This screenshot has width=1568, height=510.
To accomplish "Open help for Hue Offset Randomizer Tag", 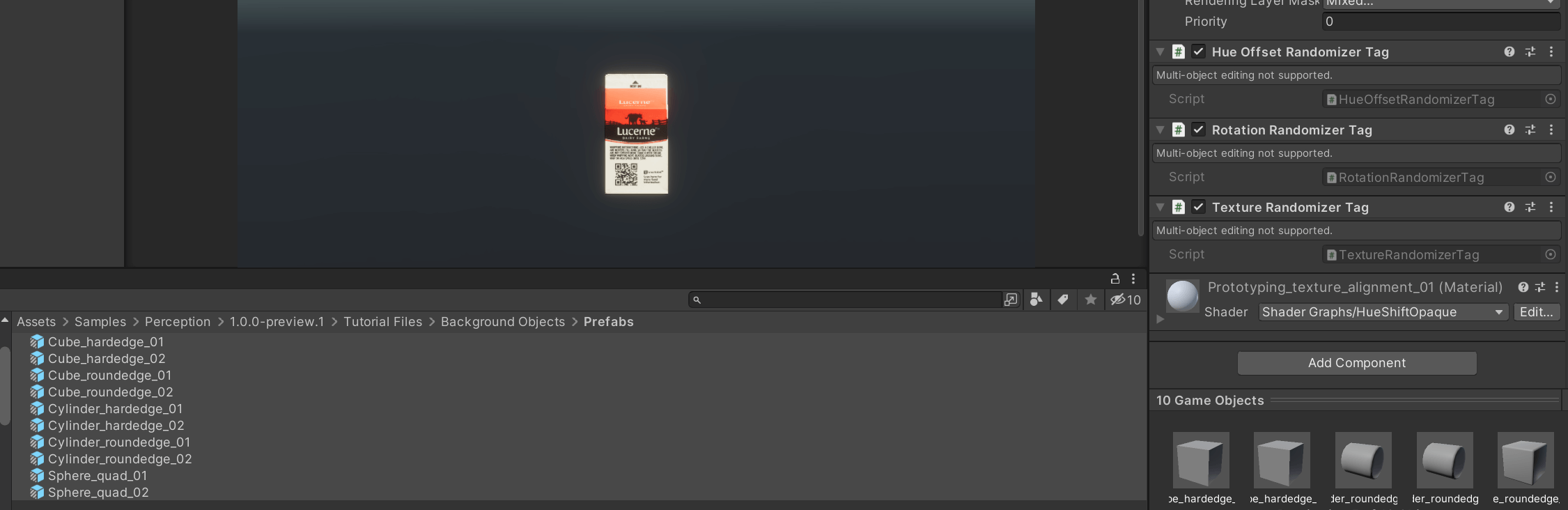I will point(1509,52).
